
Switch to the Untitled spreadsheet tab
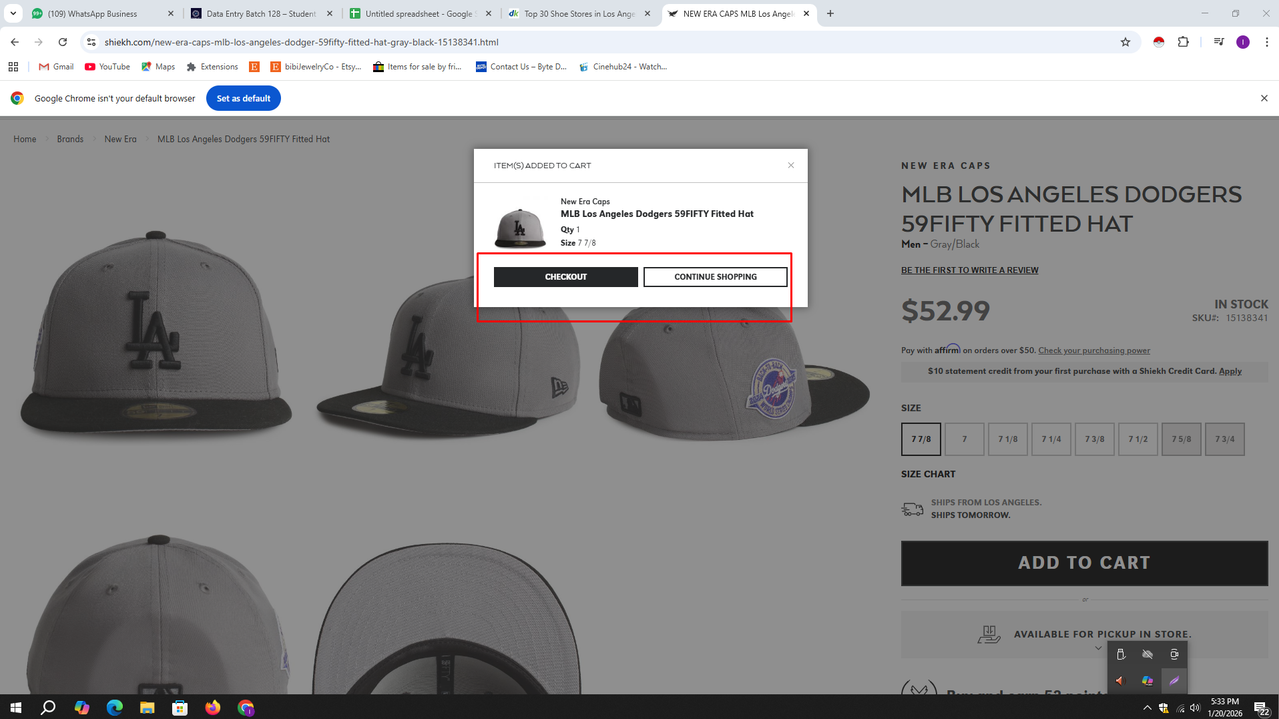420,14
